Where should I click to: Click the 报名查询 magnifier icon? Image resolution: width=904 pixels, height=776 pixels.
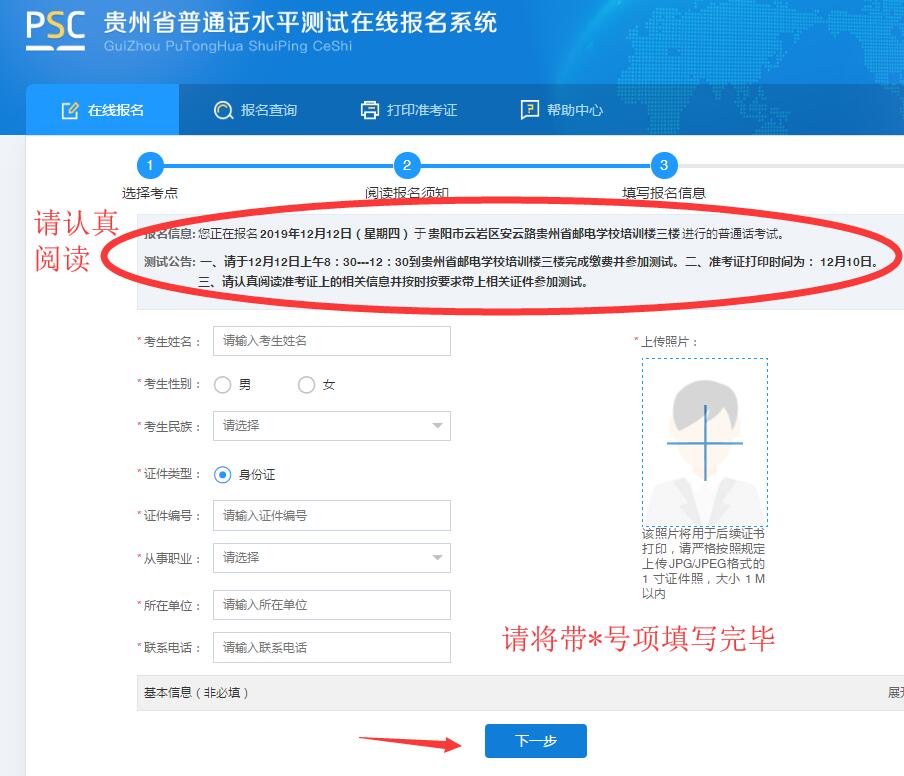[x=223, y=110]
